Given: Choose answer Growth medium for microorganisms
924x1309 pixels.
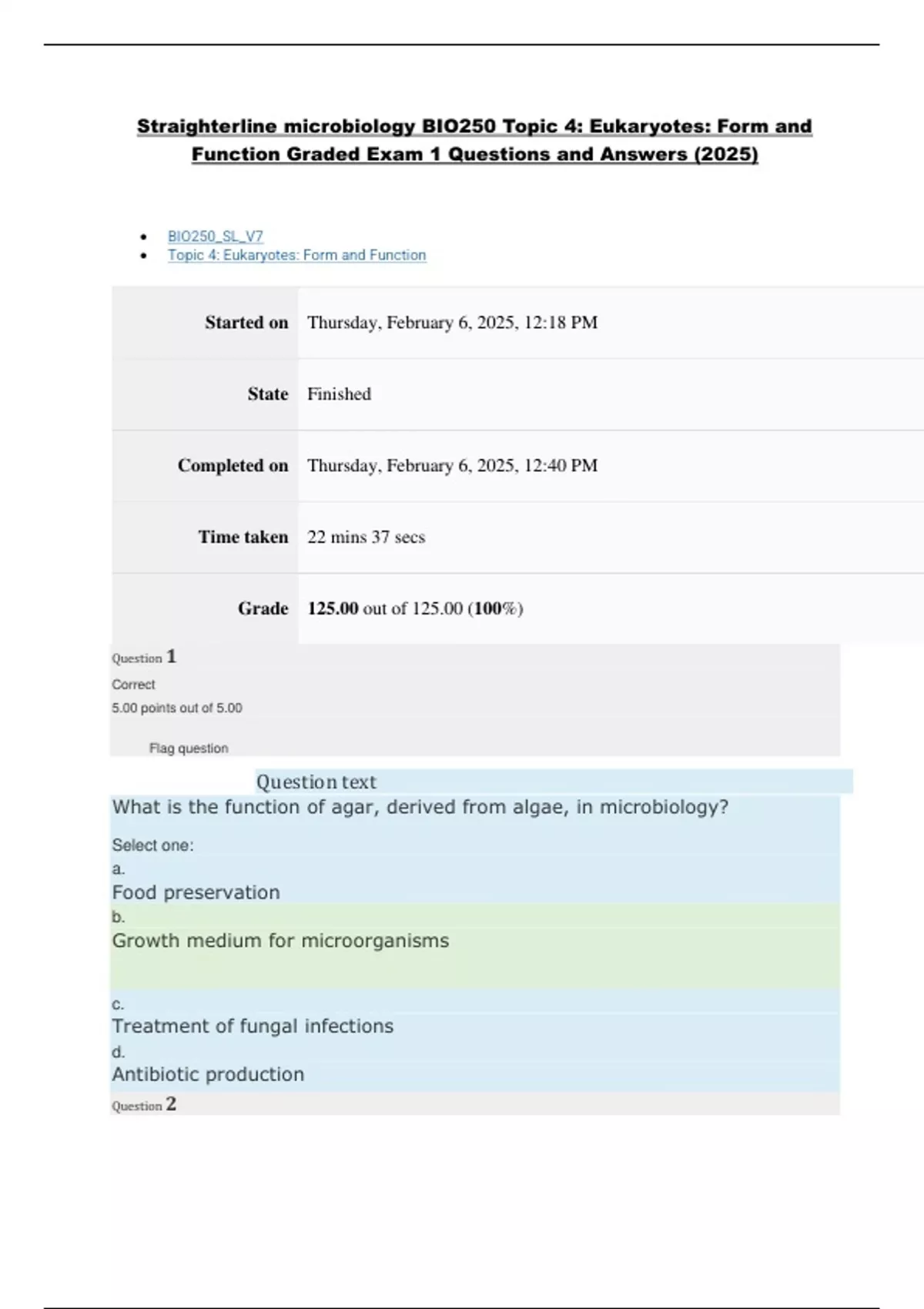Looking at the screenshot, I should tap(280, 940).
